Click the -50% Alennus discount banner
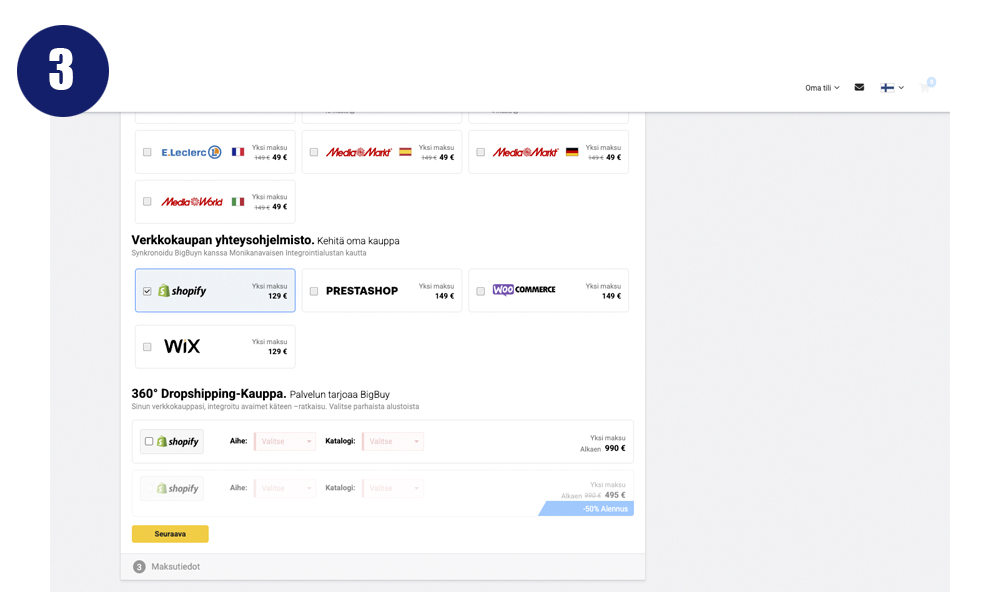The height and width of the screenshot is (615, 1000). (x=587, y=508)
